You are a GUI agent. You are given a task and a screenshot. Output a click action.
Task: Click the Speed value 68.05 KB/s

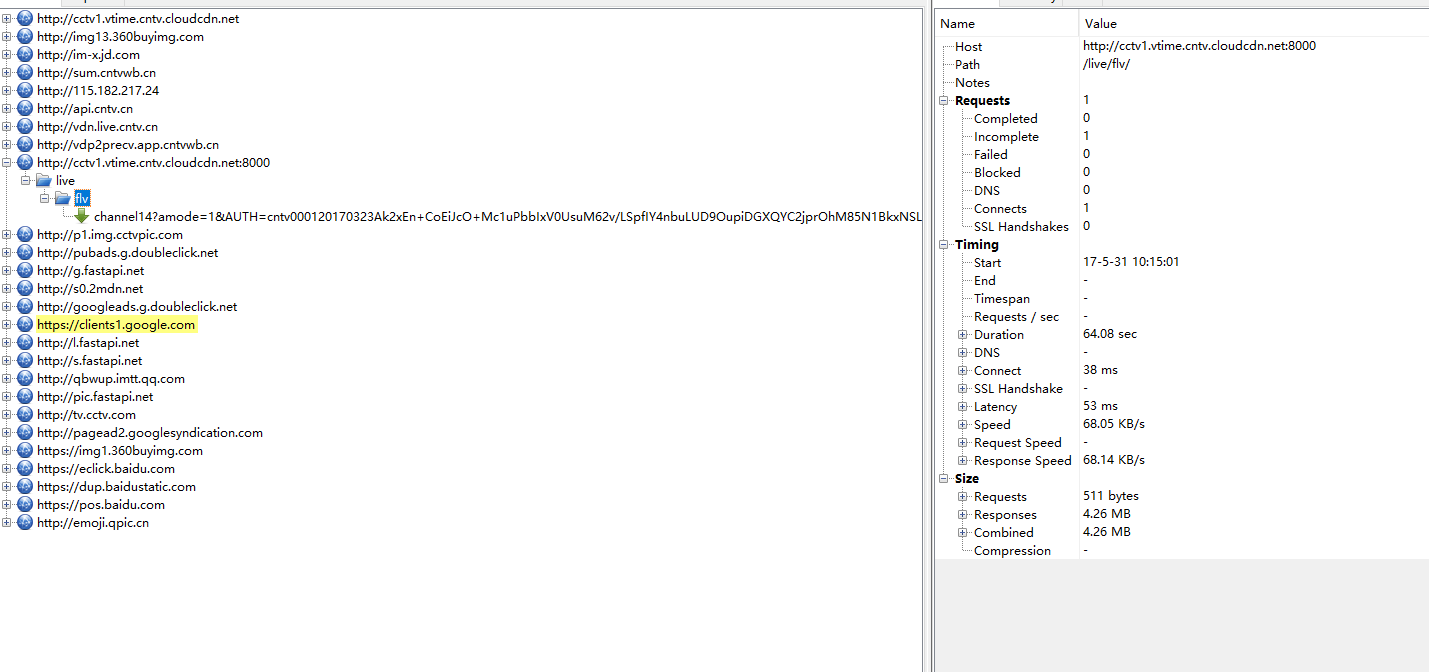(1114, 424)
